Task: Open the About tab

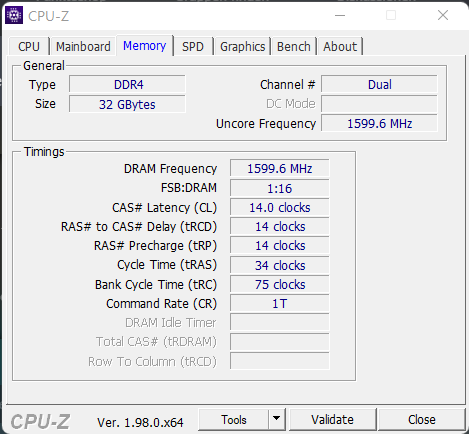Action: tap(340, 46)
